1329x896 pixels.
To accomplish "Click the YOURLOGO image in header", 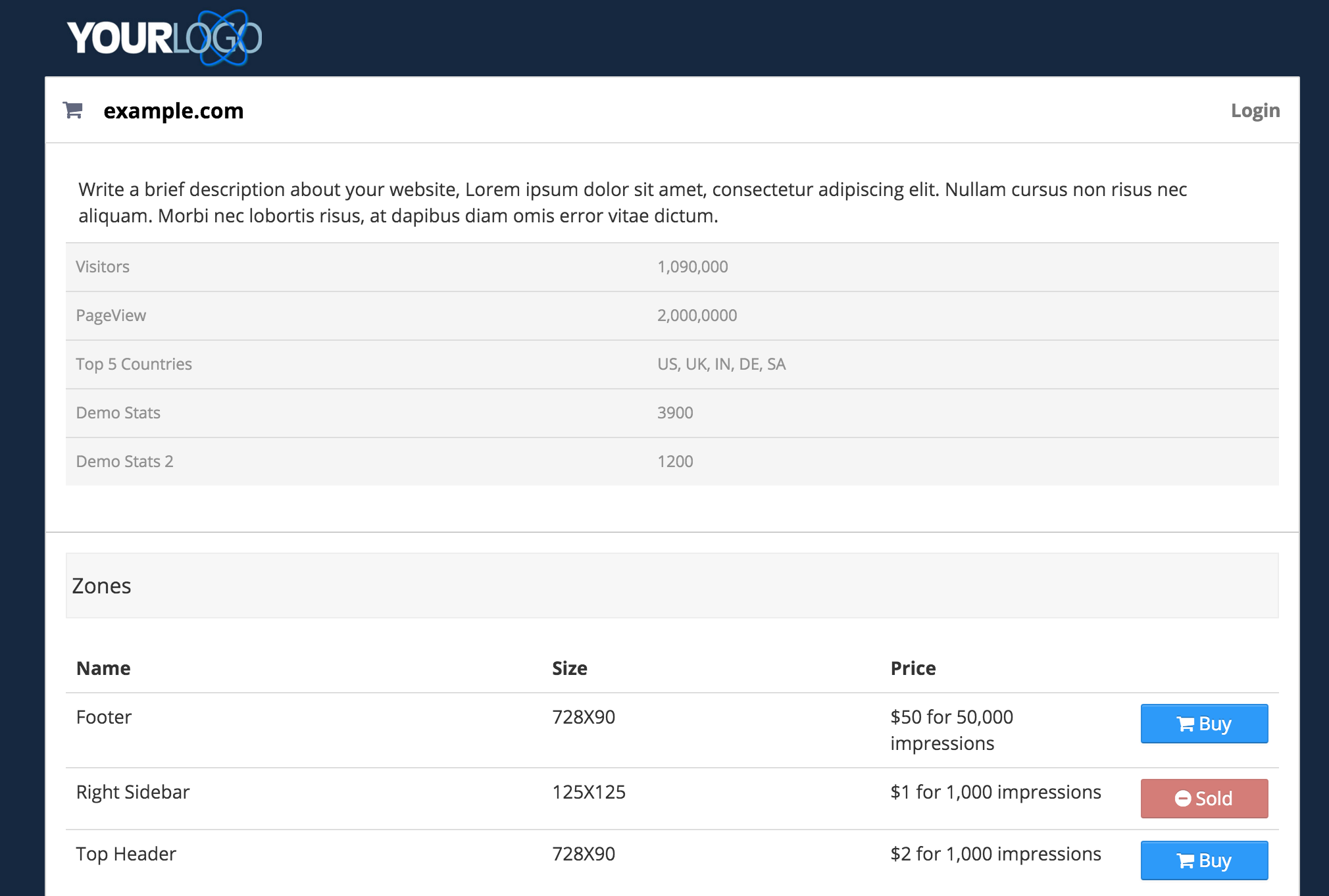I will [x=164, y=37].
